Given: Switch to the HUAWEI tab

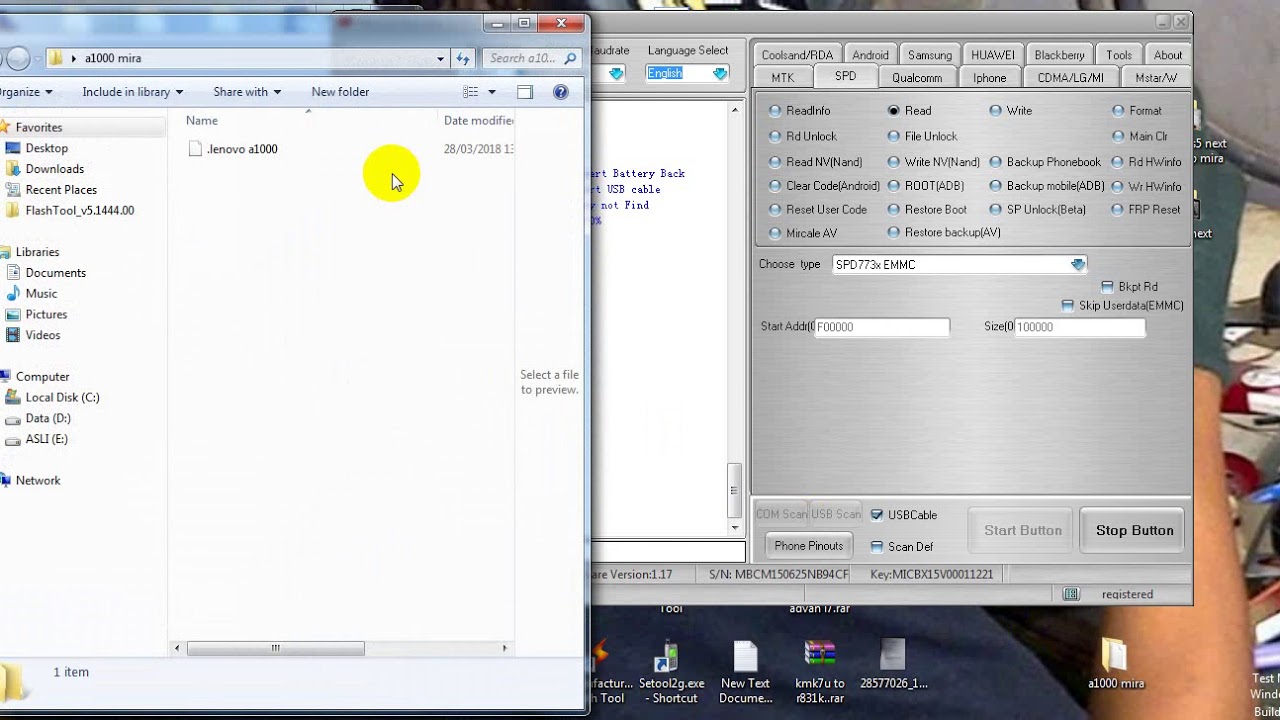Looking at the screenshot, I should click(x=993, y=55).
